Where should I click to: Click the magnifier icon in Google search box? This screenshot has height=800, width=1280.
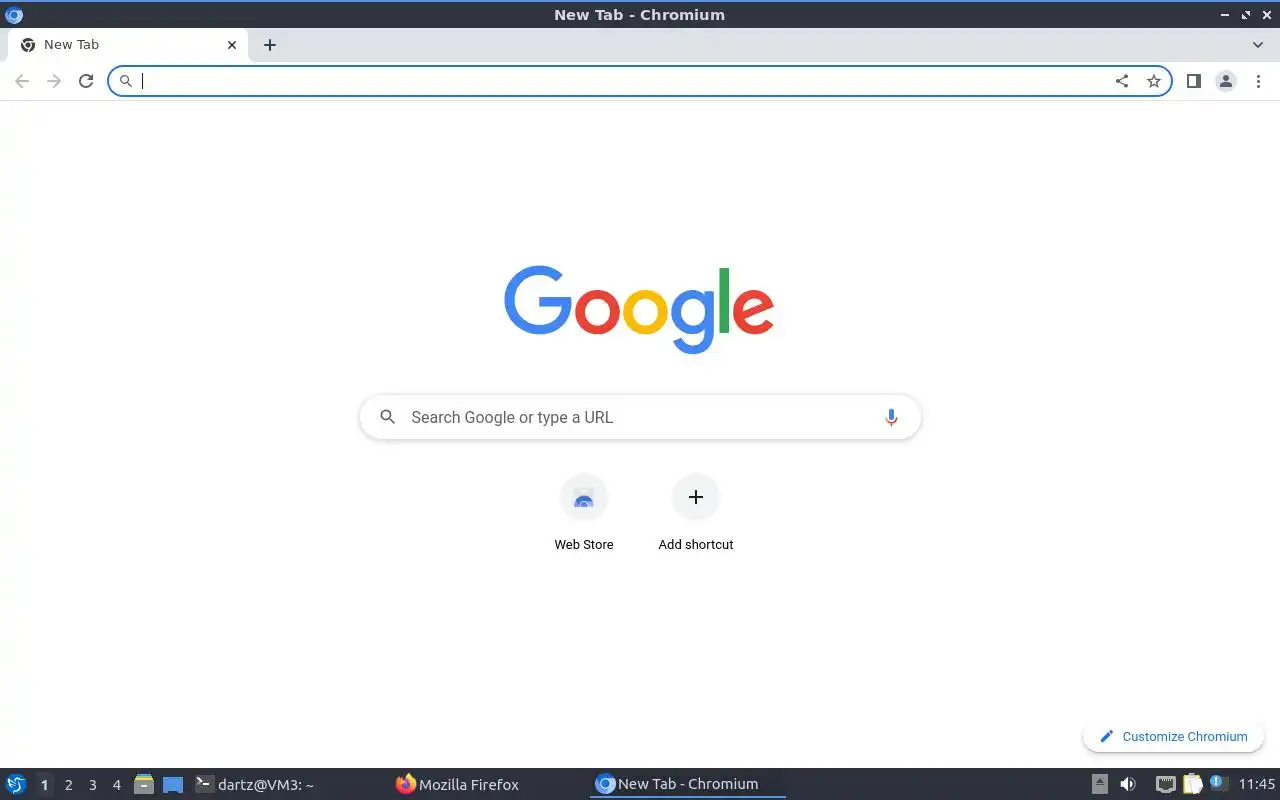388,417
